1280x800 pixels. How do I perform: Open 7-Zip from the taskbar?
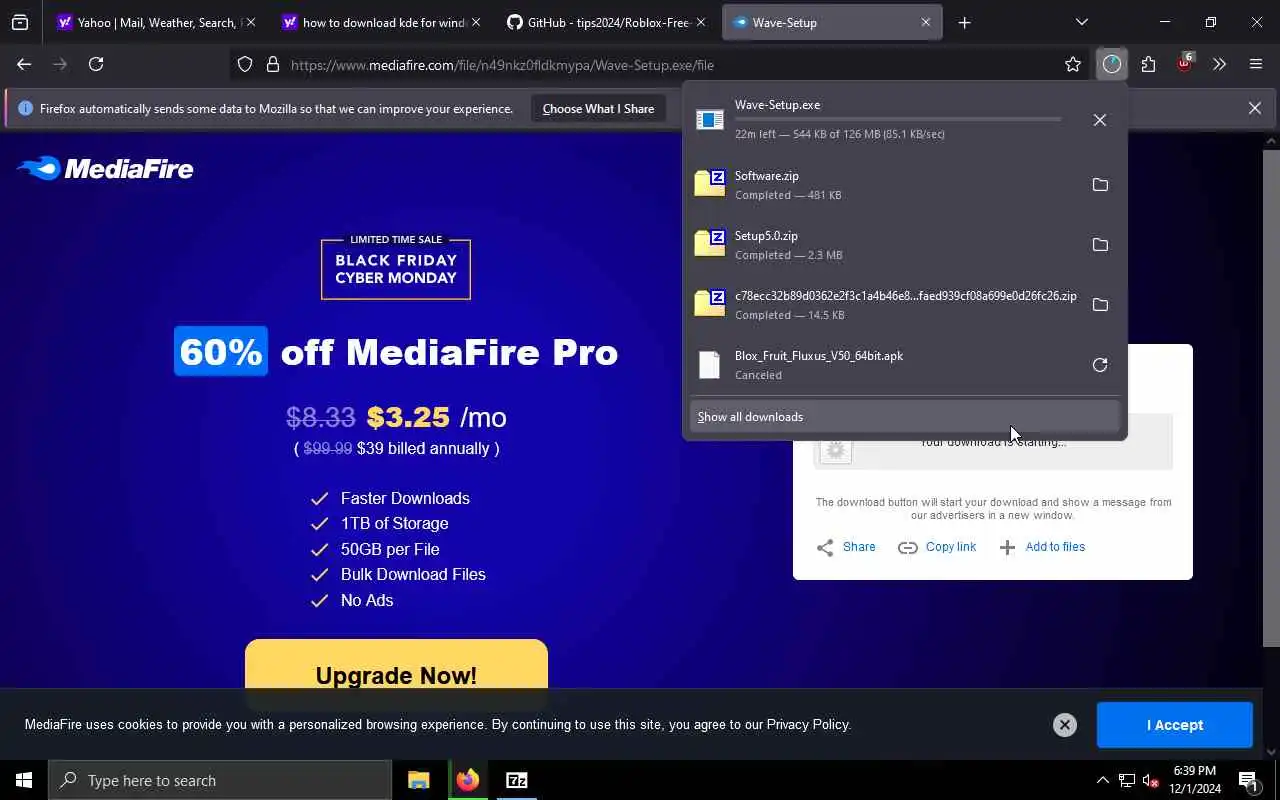(x=516, y=780)
